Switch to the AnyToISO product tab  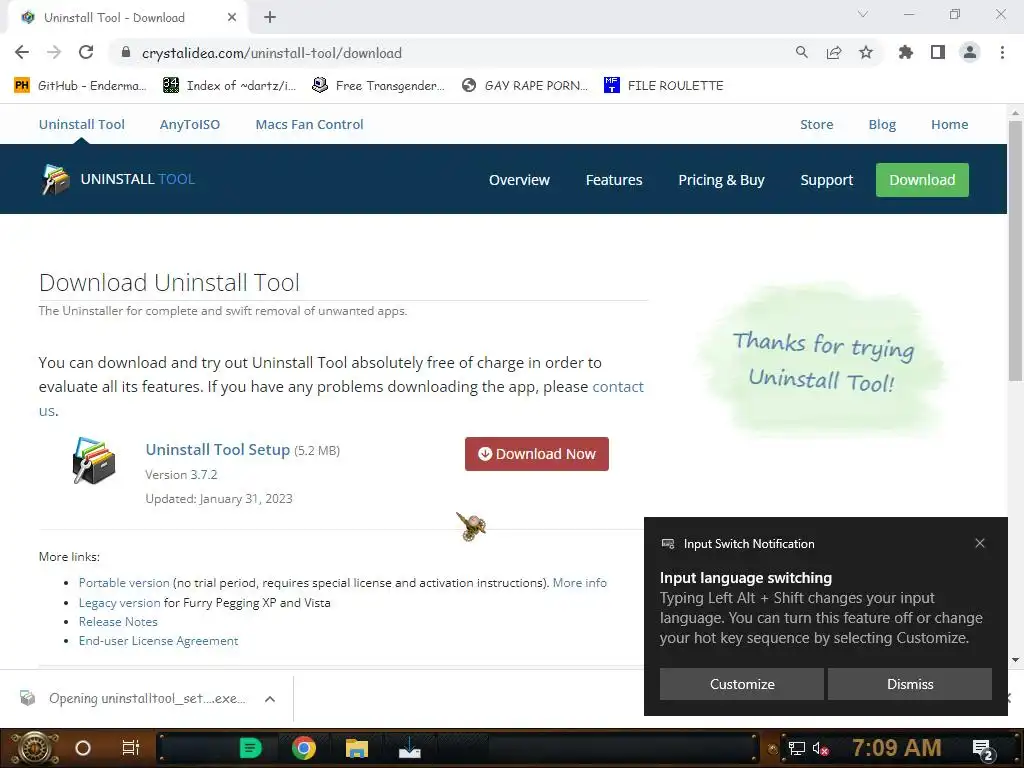point(190,124)
